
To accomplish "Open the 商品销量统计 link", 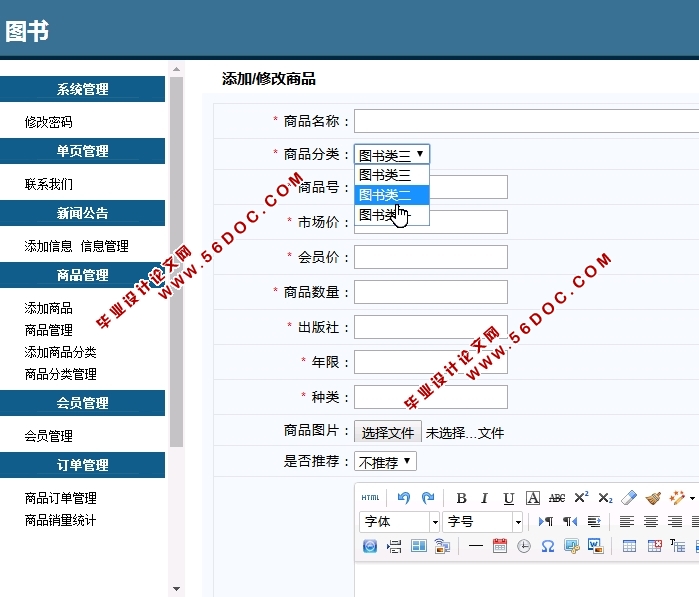I will tap(61, 520).
